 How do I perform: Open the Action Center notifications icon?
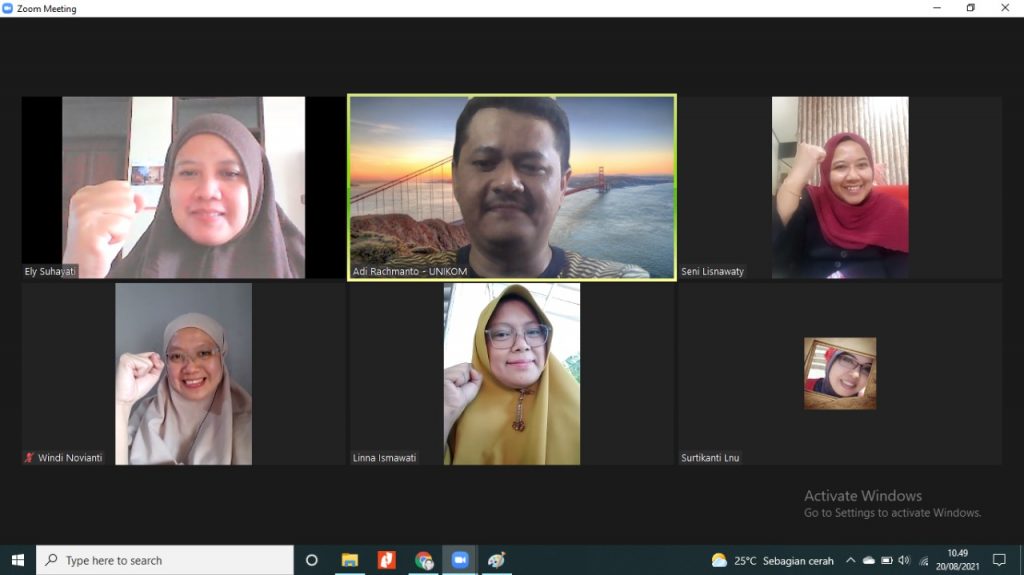pos(999,560)
